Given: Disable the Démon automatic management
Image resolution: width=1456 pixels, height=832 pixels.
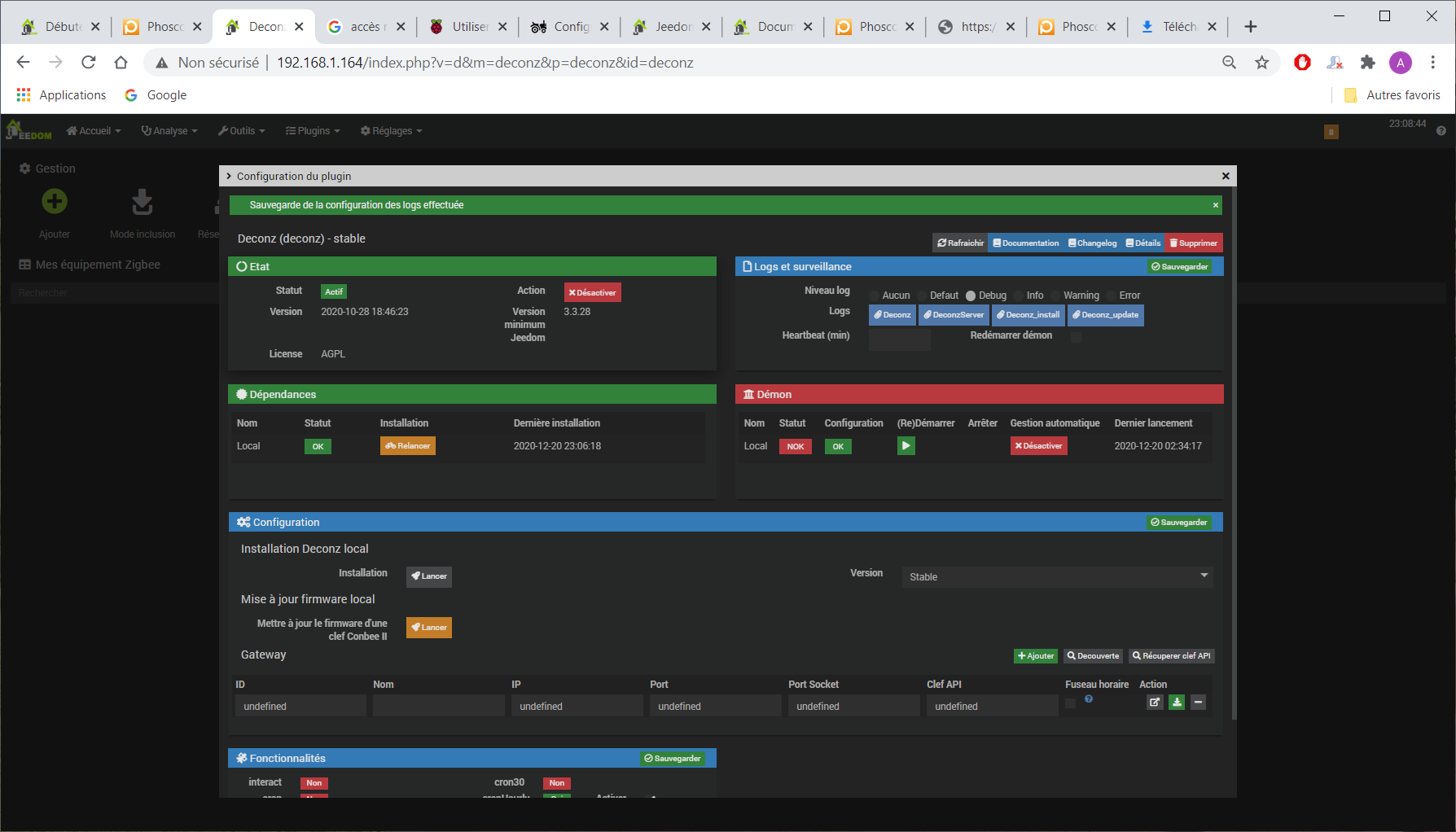Looking at the screenshot, I should pyautogui.click(x=1039, y=446).
